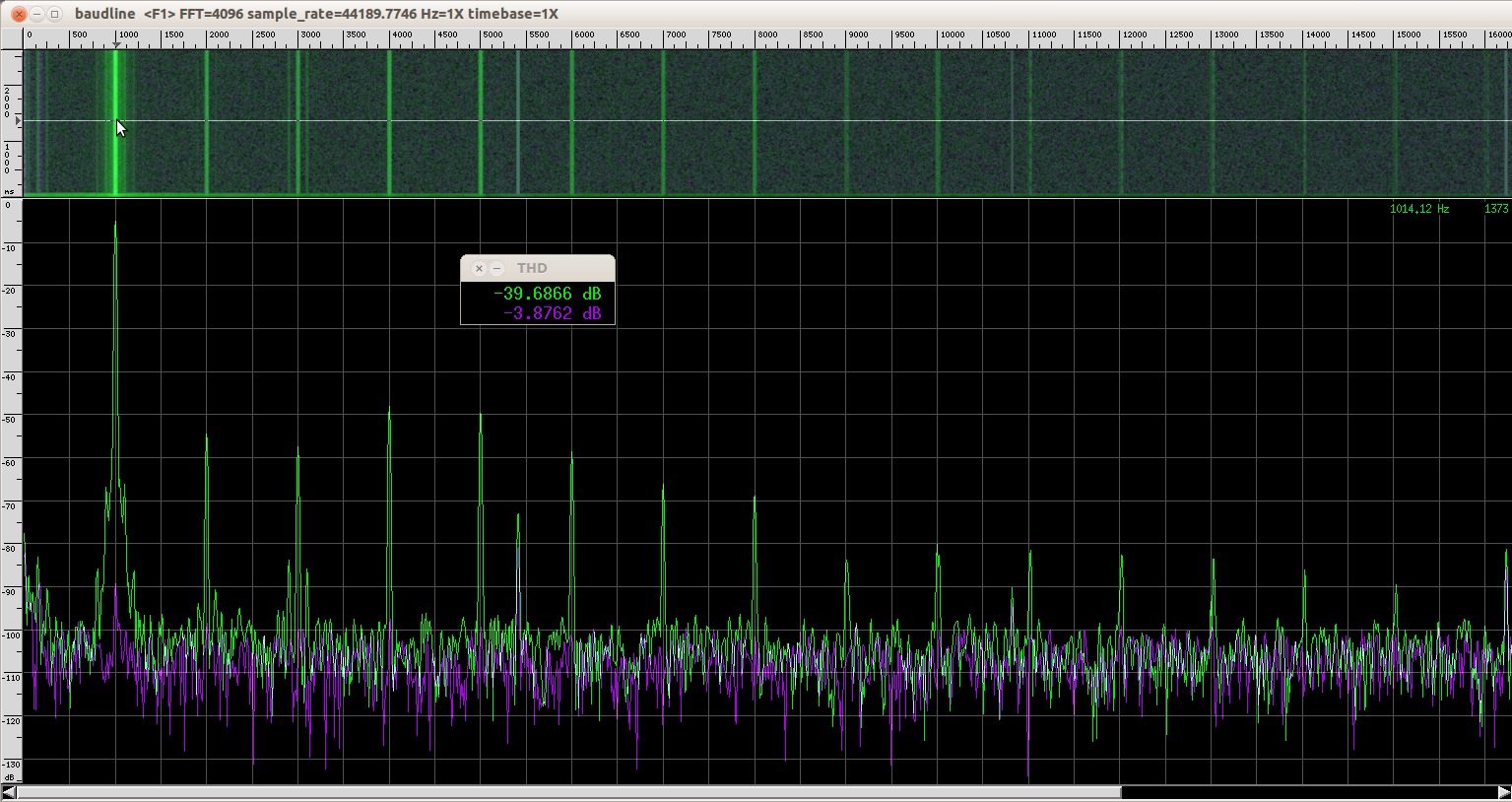Select the purple -3.8762 dB THD reading

[x=553, y=313]
